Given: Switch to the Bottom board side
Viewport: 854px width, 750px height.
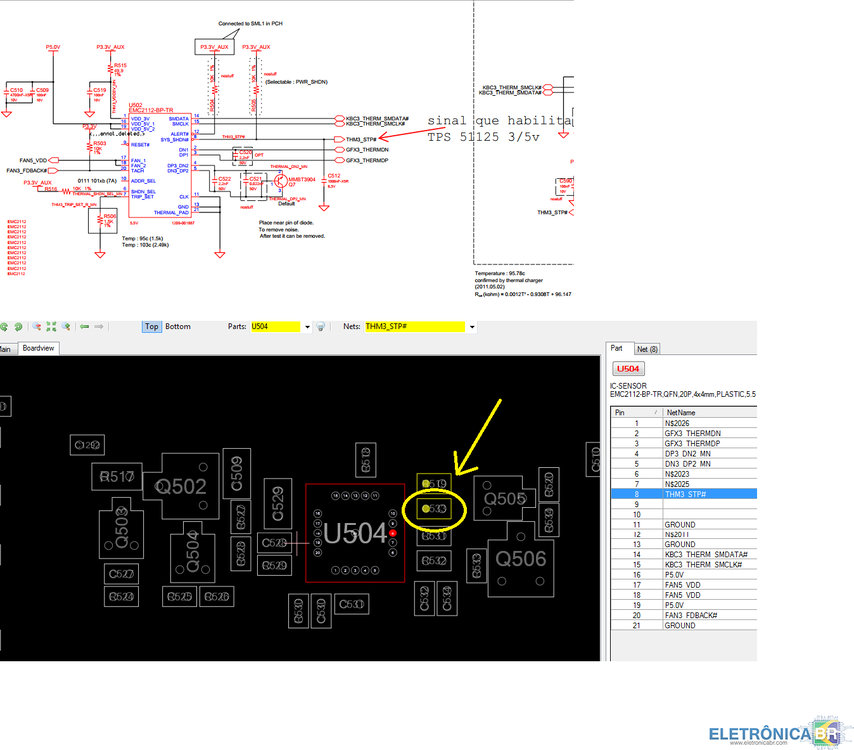Looking at the screenshot, I should tap(178, 326).
